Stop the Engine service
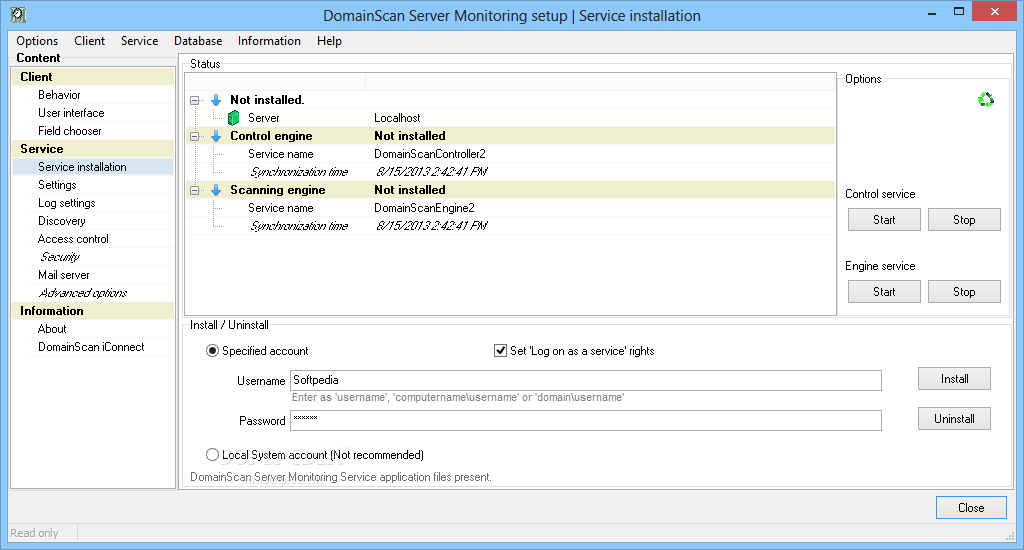1024x550 pixels. coord(964,291)
